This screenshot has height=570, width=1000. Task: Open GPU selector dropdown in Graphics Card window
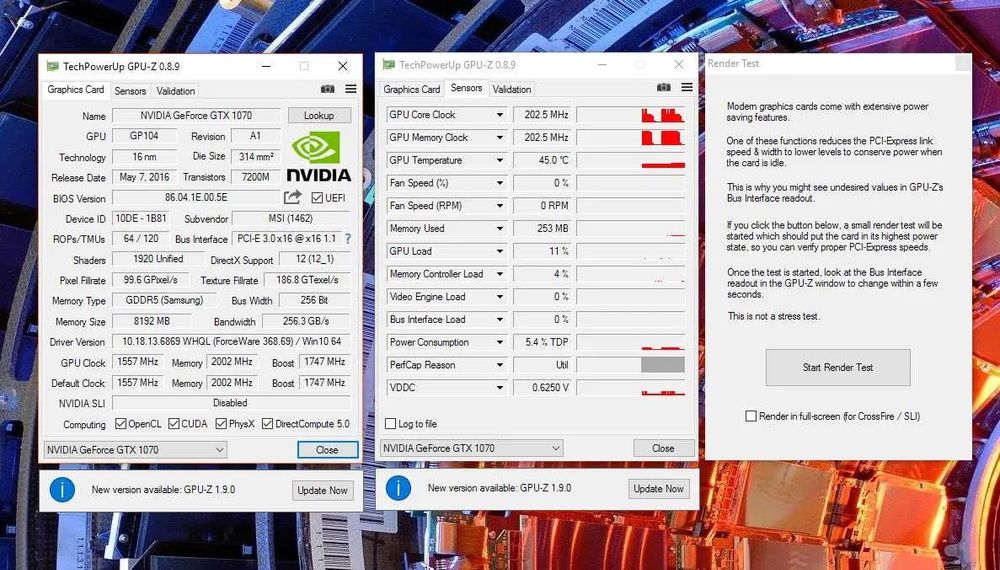(135, 449)
